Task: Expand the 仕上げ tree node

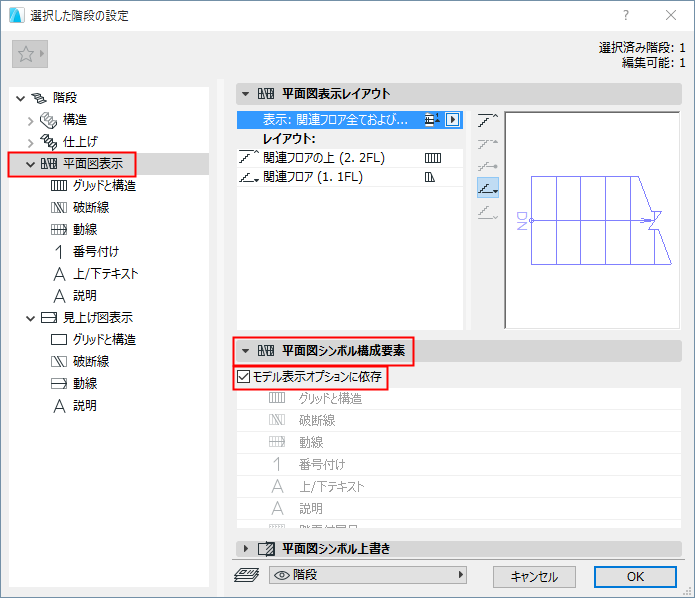Action: point(31,142)
